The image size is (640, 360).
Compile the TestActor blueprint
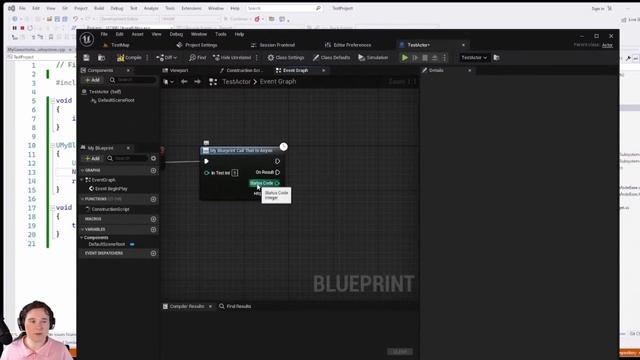[x=129, y=58]
